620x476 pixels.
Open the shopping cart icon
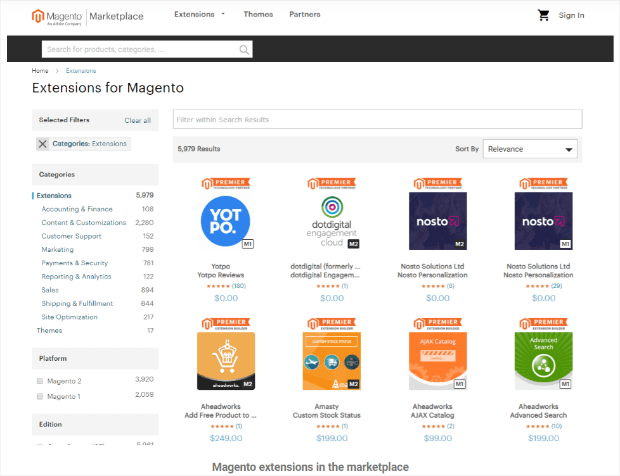click(544, 15)
